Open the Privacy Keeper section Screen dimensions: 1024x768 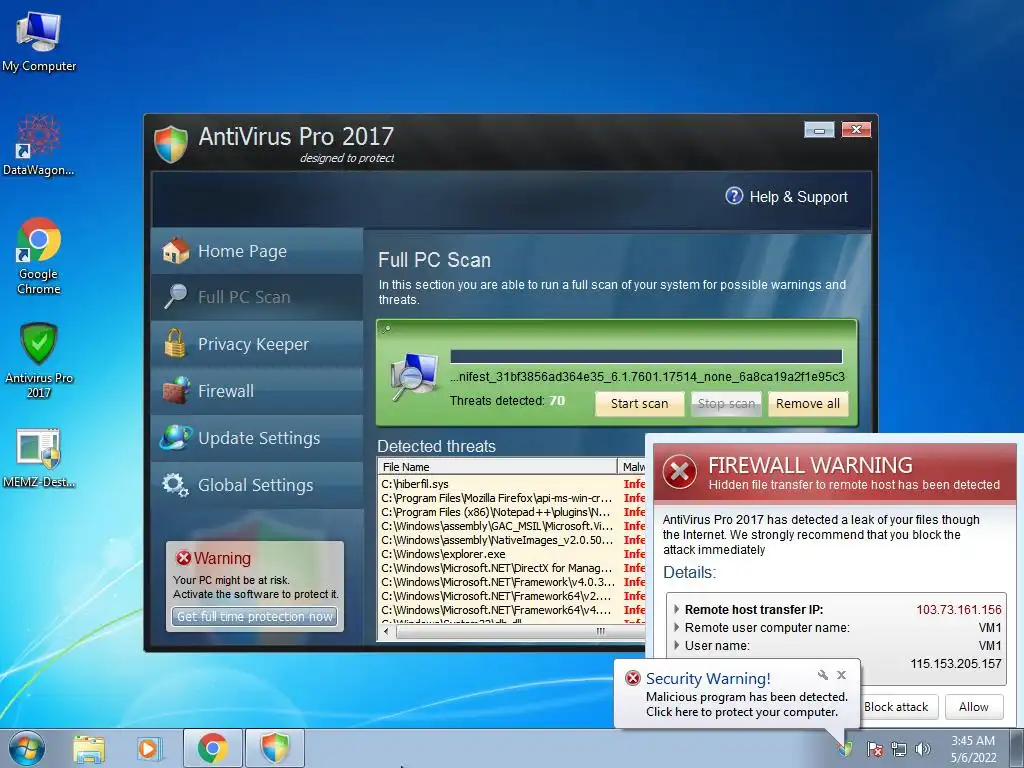click(257, 344)
